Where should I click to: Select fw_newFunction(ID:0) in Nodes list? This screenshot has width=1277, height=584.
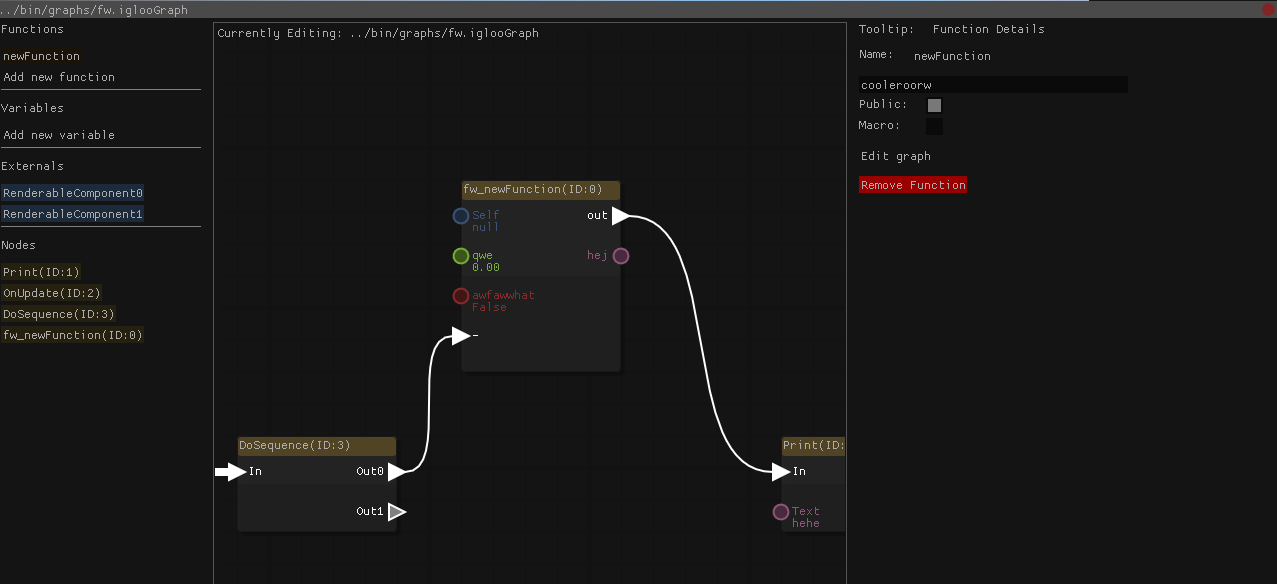coord(73,335)
